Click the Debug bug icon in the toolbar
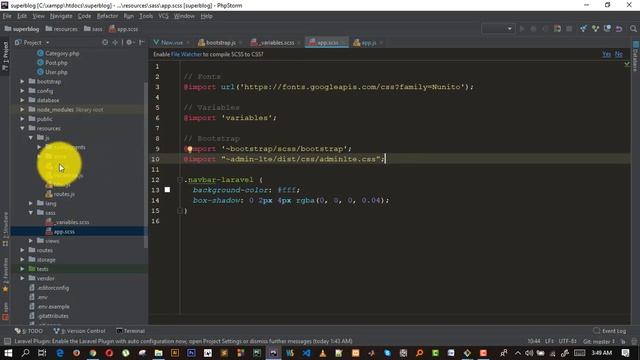 (x=533, y=29)
